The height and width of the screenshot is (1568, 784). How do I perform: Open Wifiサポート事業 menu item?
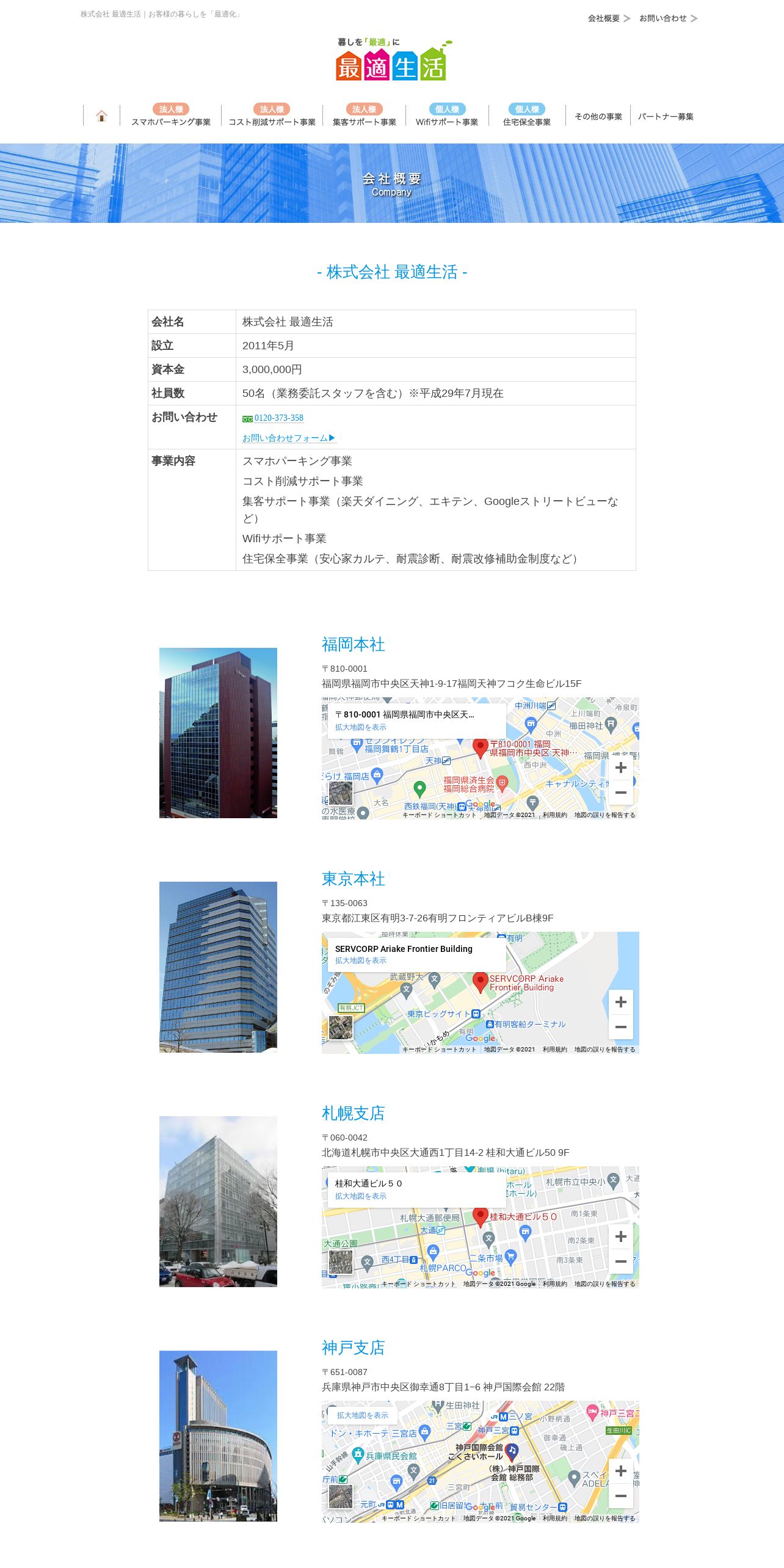447,115
